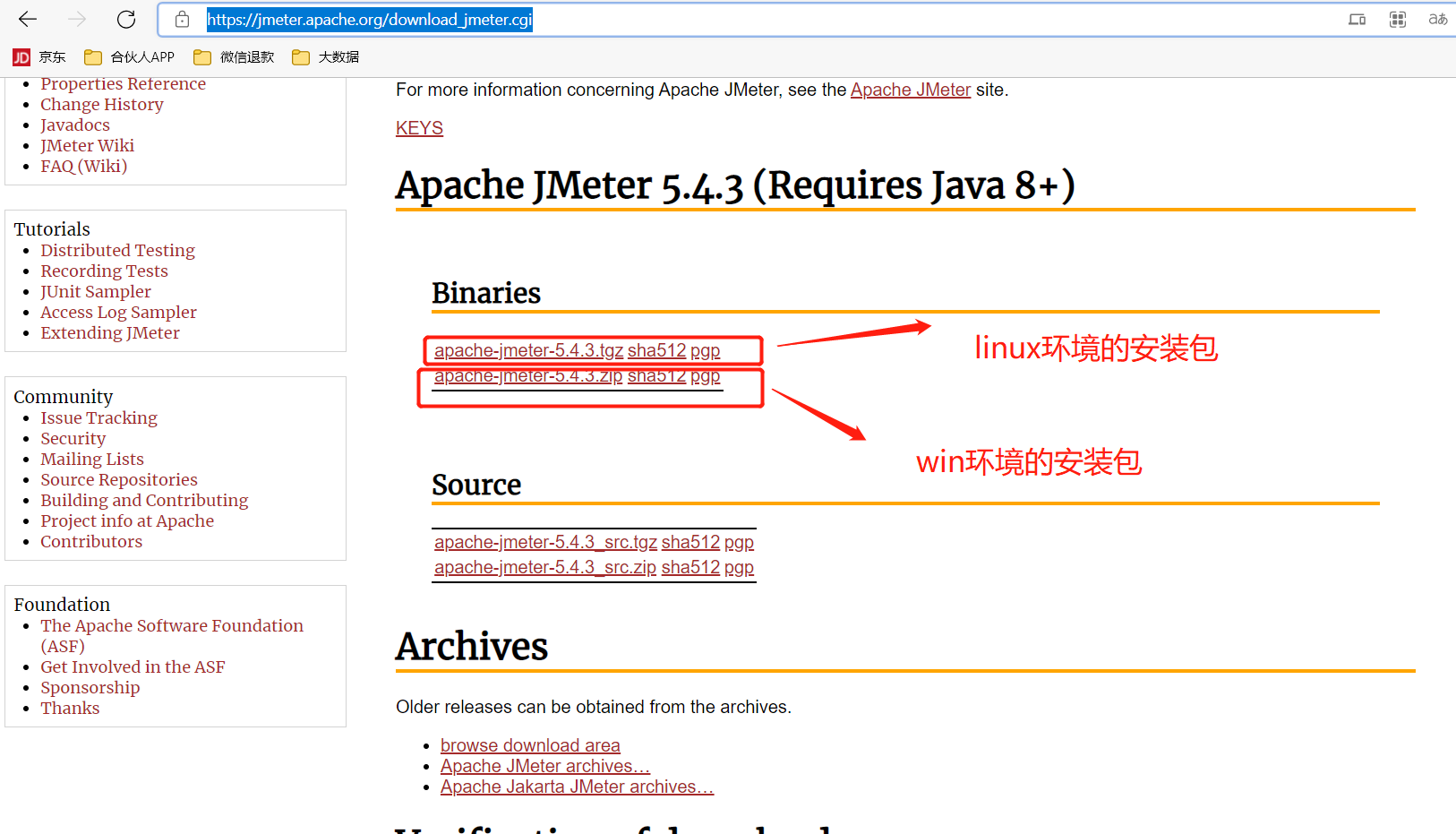Image resolution: width=1456 pixels, height=834 pixels.
Task: Open the Javadocs link
Action: (75, 125)
